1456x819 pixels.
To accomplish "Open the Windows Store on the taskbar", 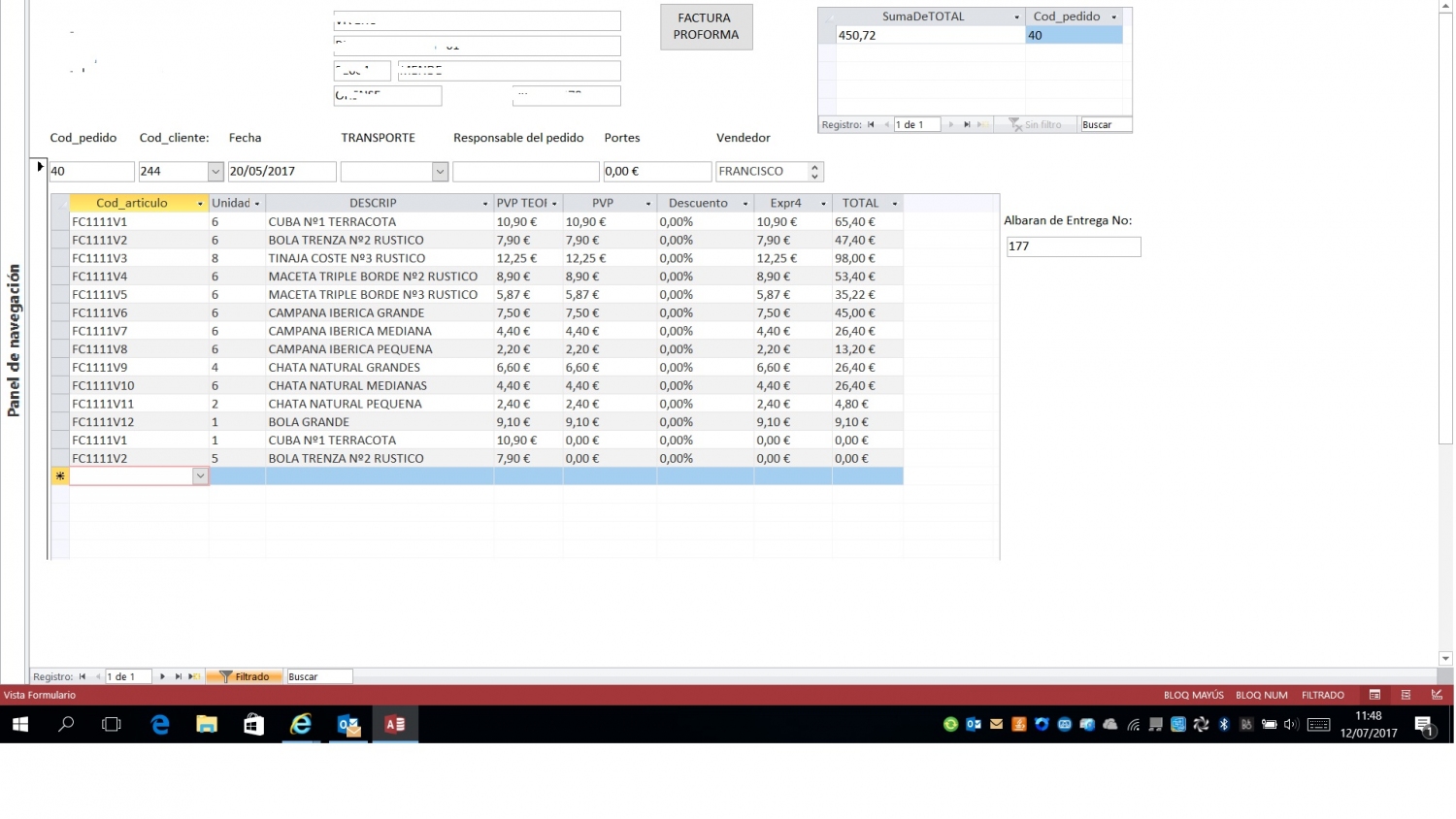I will (253, 724).
